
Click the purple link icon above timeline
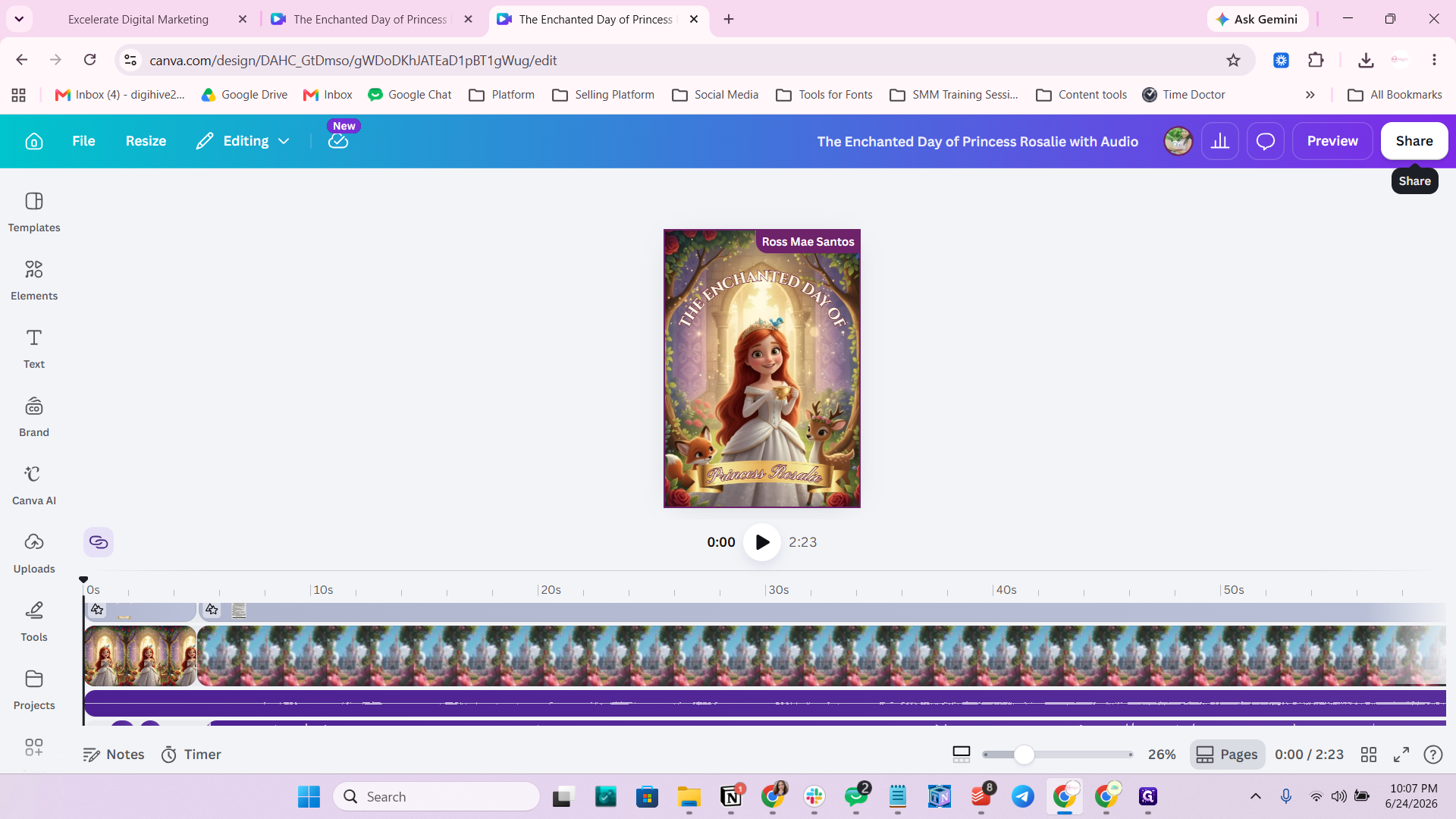pyautogui.click(x=99, y=542)
